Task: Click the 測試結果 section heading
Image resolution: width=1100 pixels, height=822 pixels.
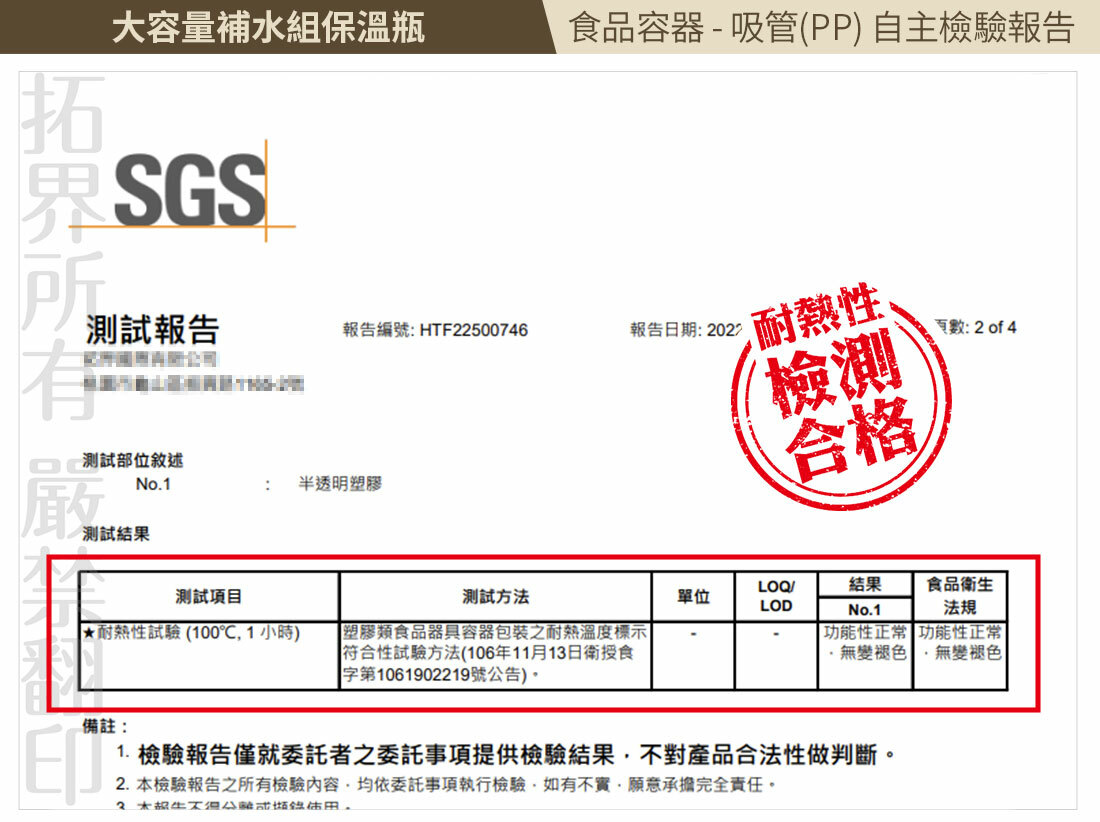Action: [117, 534]
